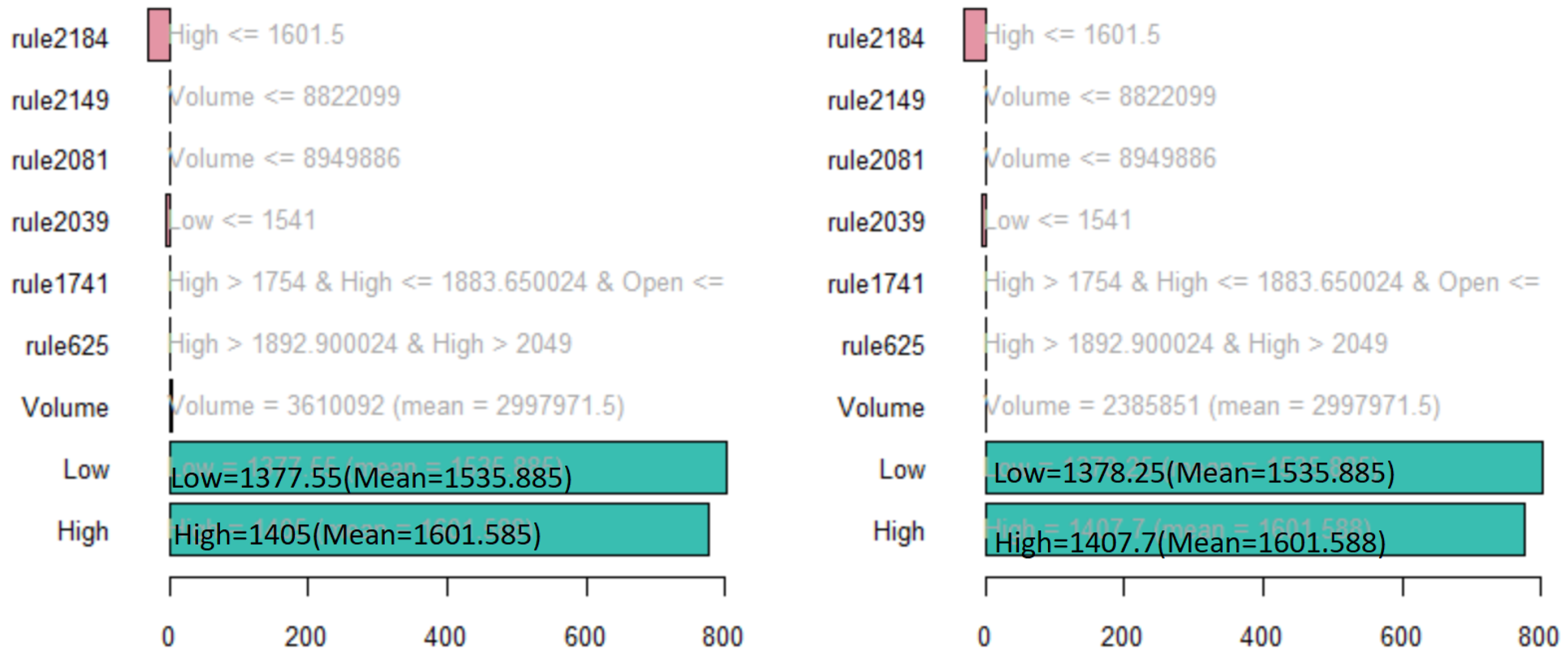Click pink rule2184 bar in left chart
This screenshot has height=664, width=1568.
coord(159,34)
